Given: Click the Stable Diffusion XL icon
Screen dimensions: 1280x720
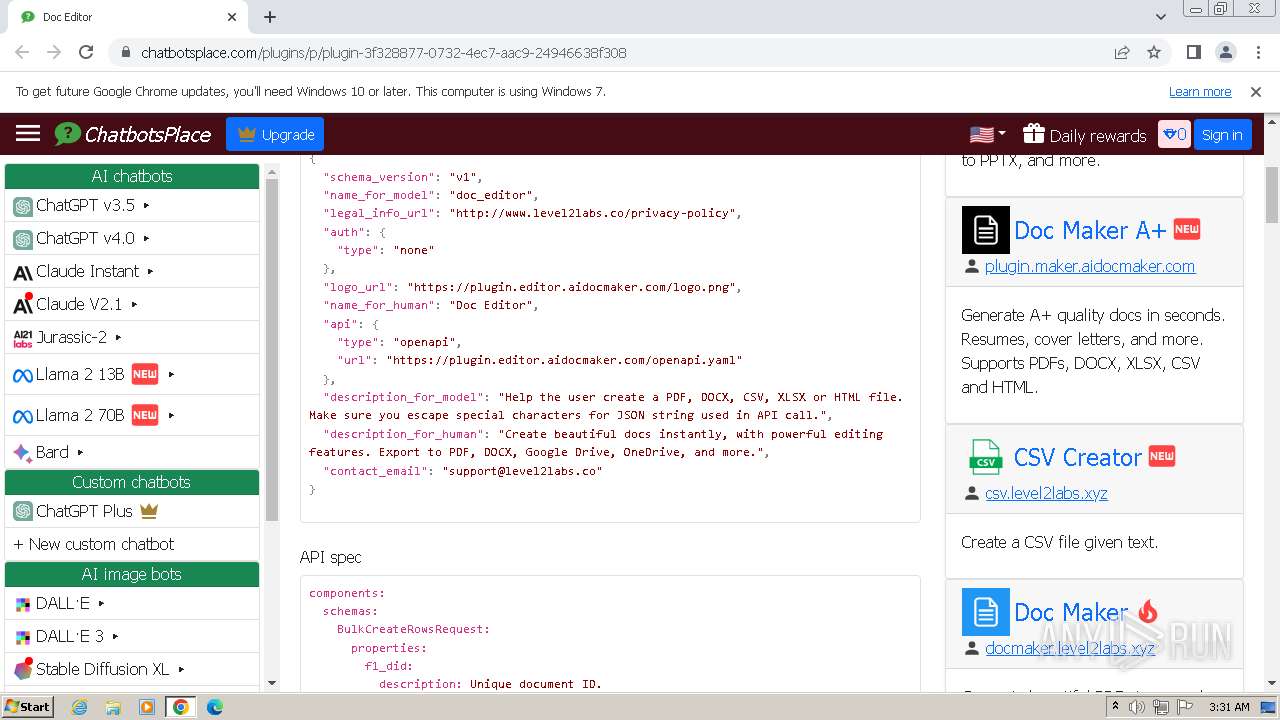Looking at the screenshot, I should (x=23, y=669).
